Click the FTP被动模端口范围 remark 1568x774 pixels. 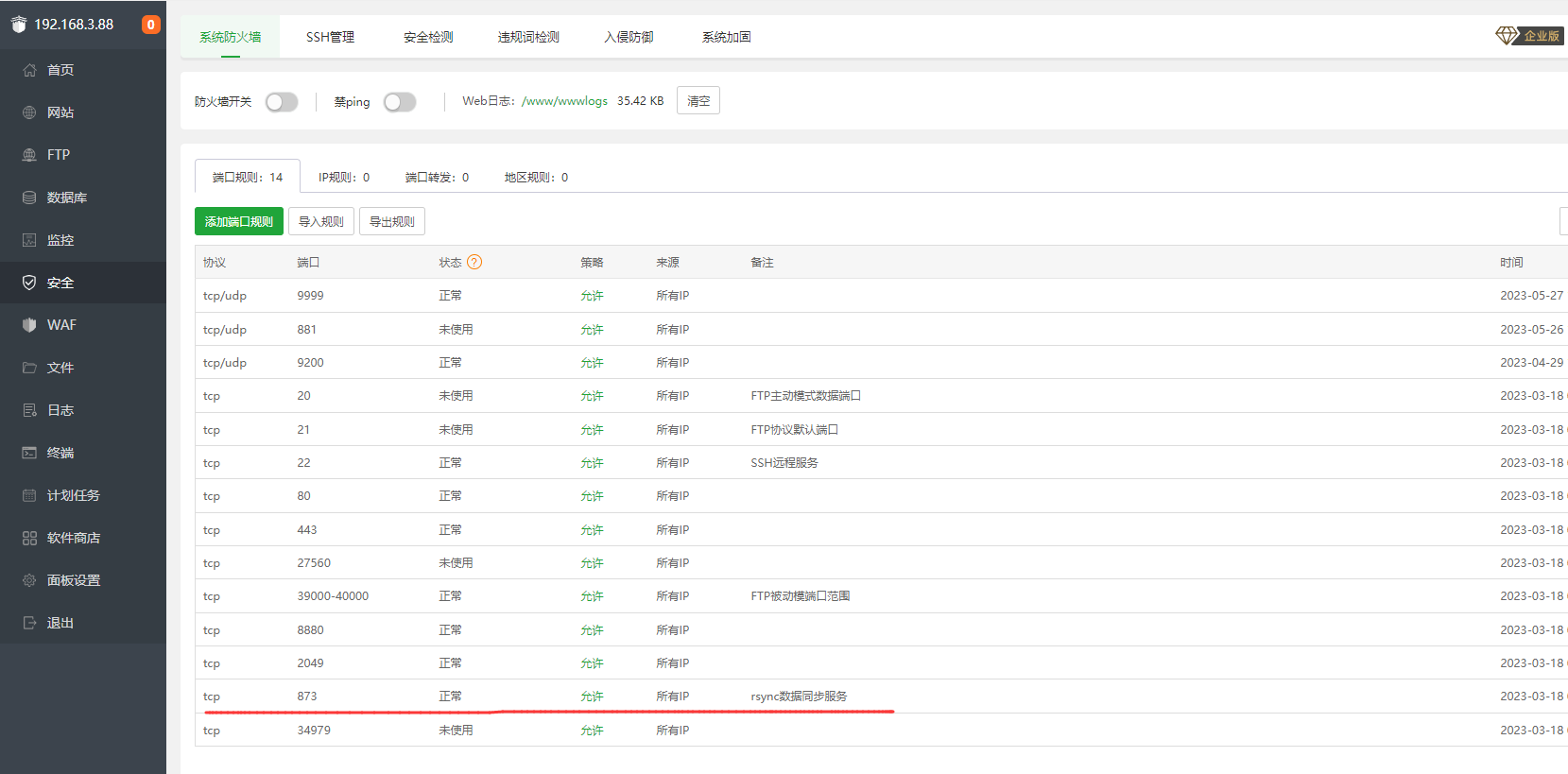(800, 596)
